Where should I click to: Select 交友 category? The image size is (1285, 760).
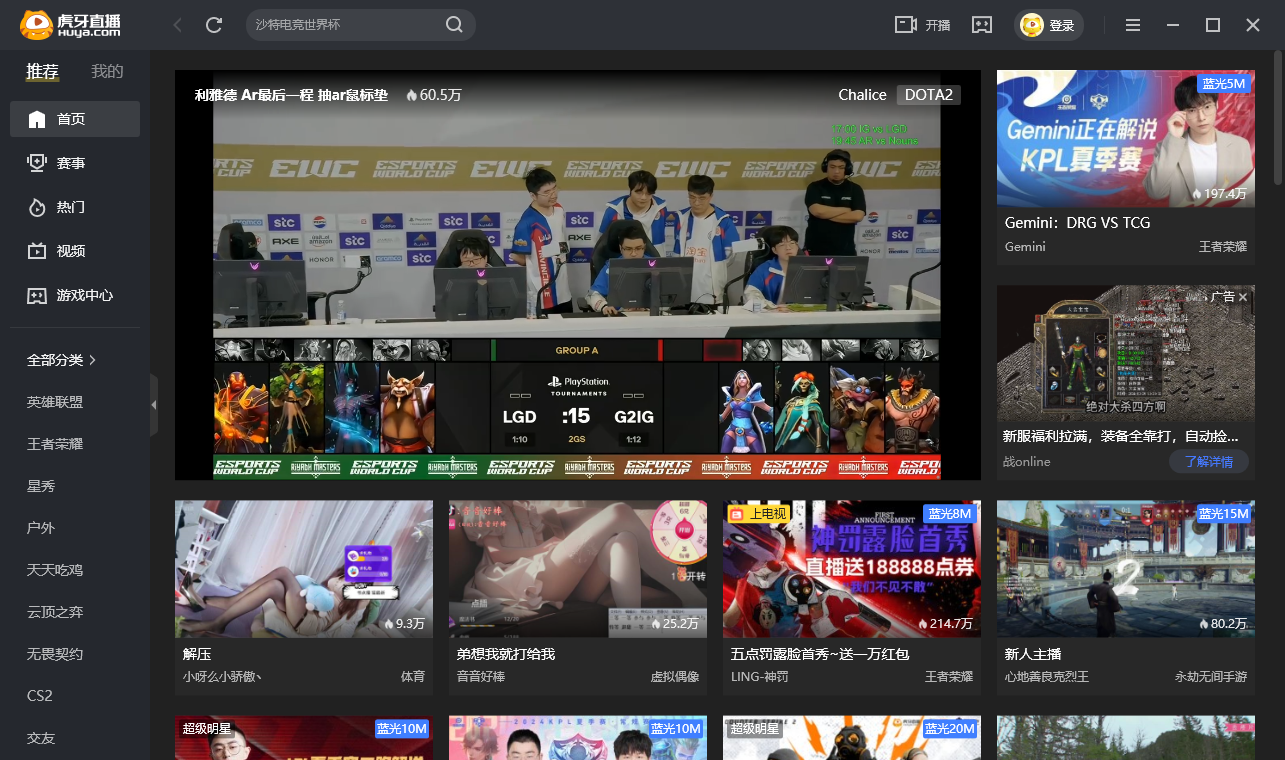[41, 738]
